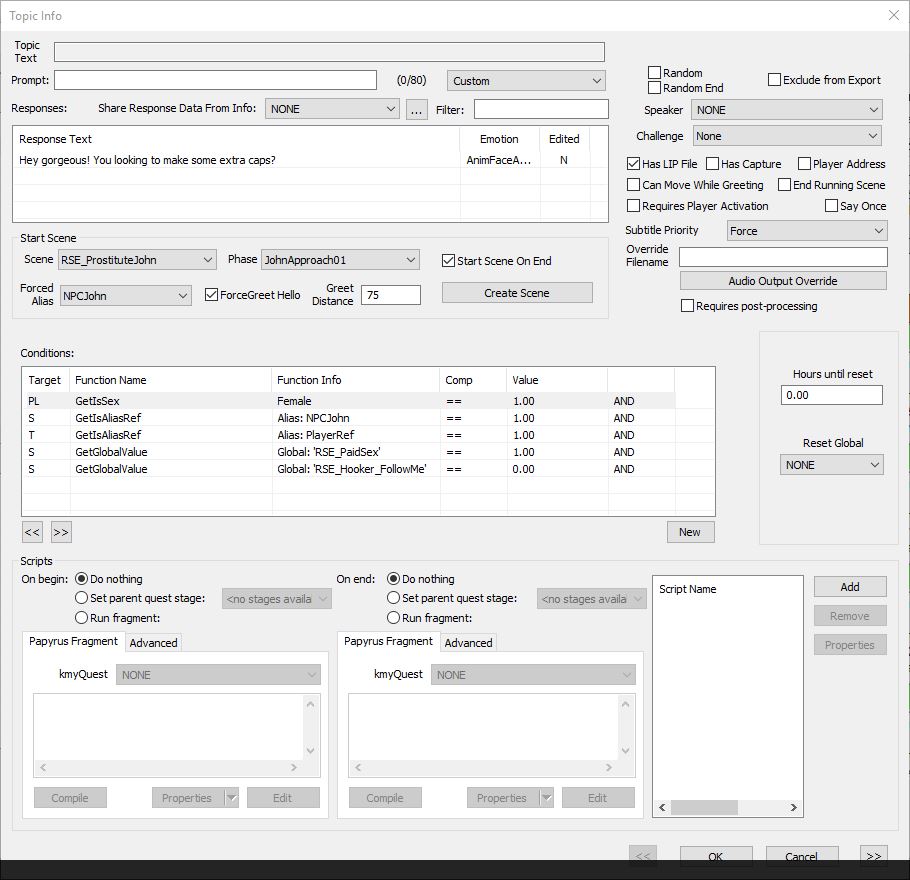Switch to On end Papyrus Fragment tab
Screen dimensions: 910x880
tap(388, 641)
